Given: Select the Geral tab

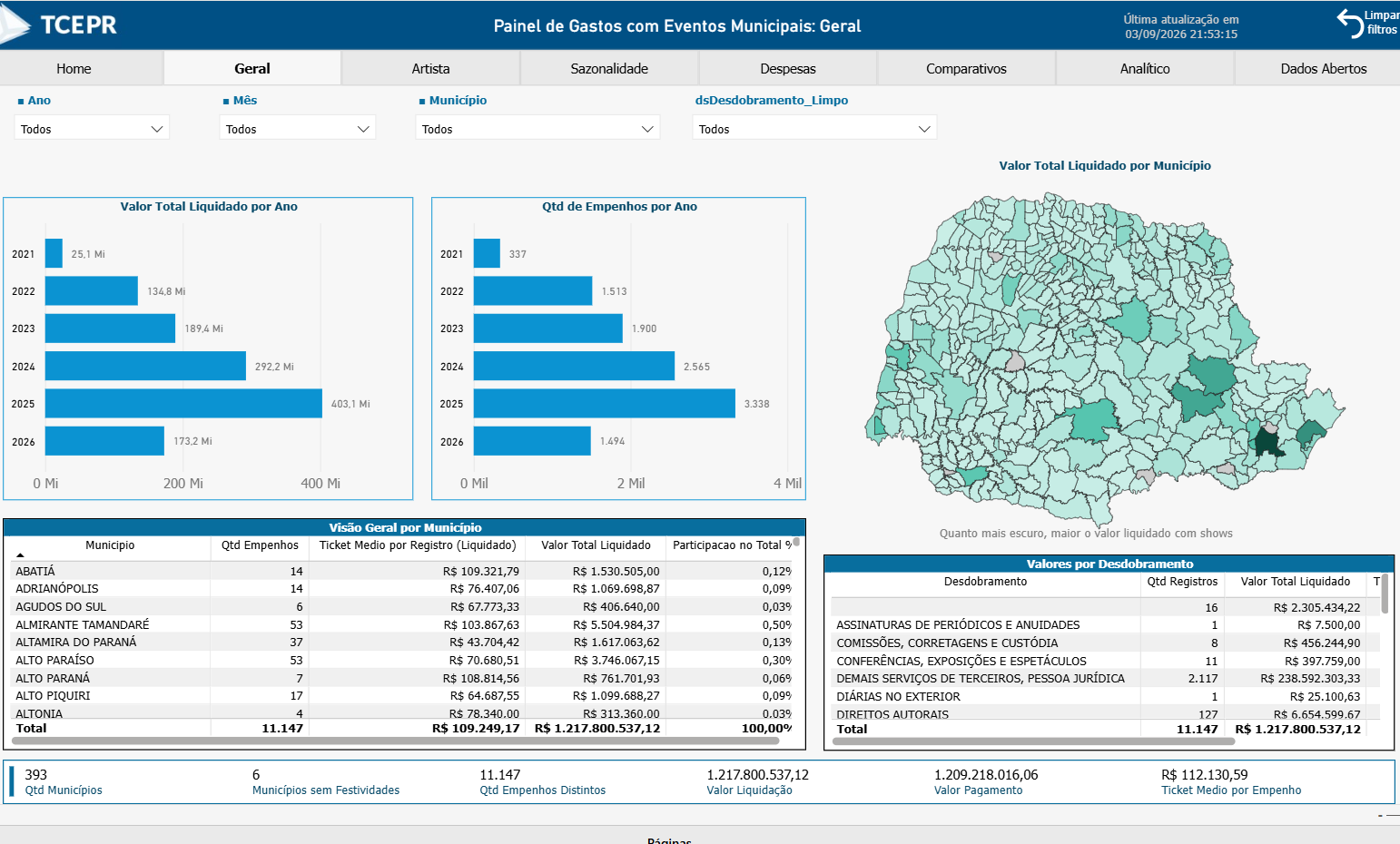Looking at the screenshot, I should coord(252,69).
